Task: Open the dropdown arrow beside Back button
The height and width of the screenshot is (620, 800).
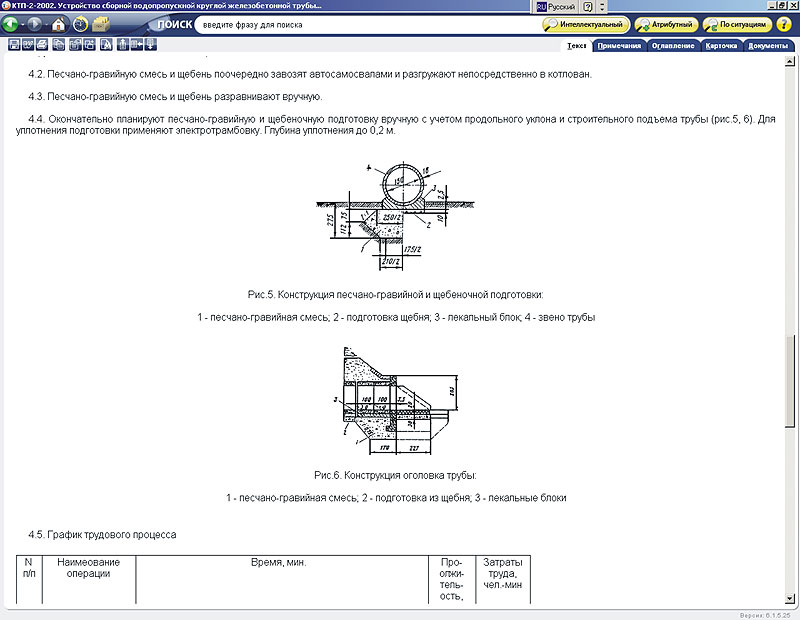Action: point(23,24)
